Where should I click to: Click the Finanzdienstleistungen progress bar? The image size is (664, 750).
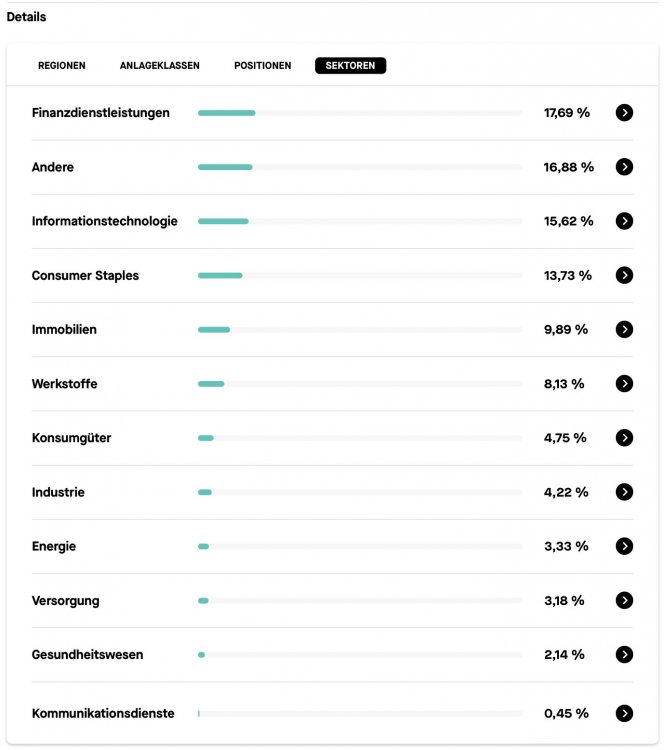point(360,113)
